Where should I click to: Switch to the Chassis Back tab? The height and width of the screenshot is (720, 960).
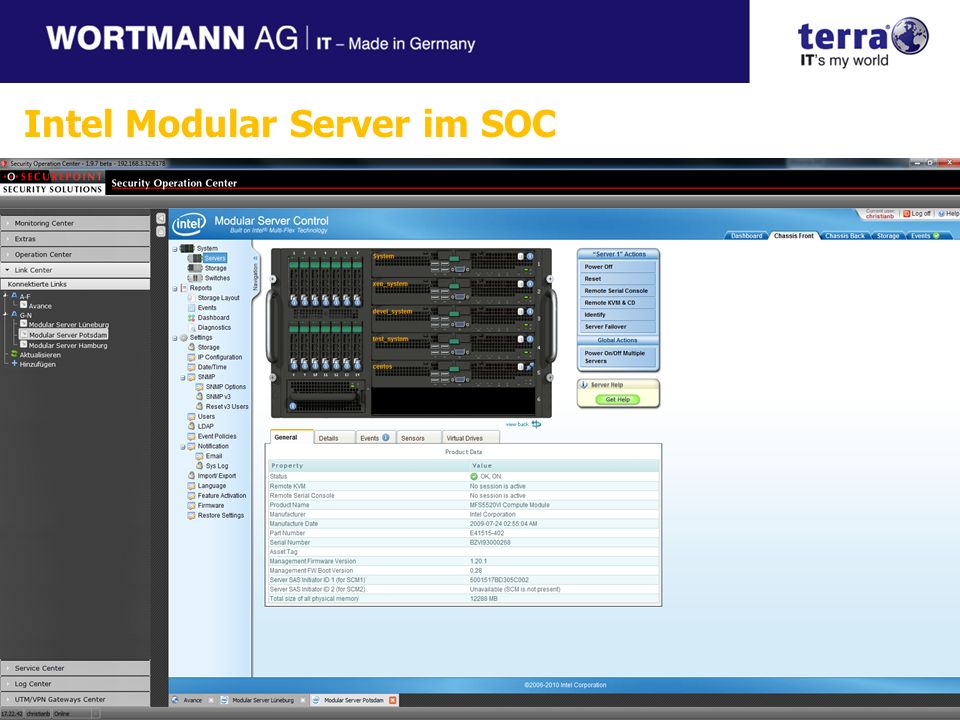click(844, 236)
